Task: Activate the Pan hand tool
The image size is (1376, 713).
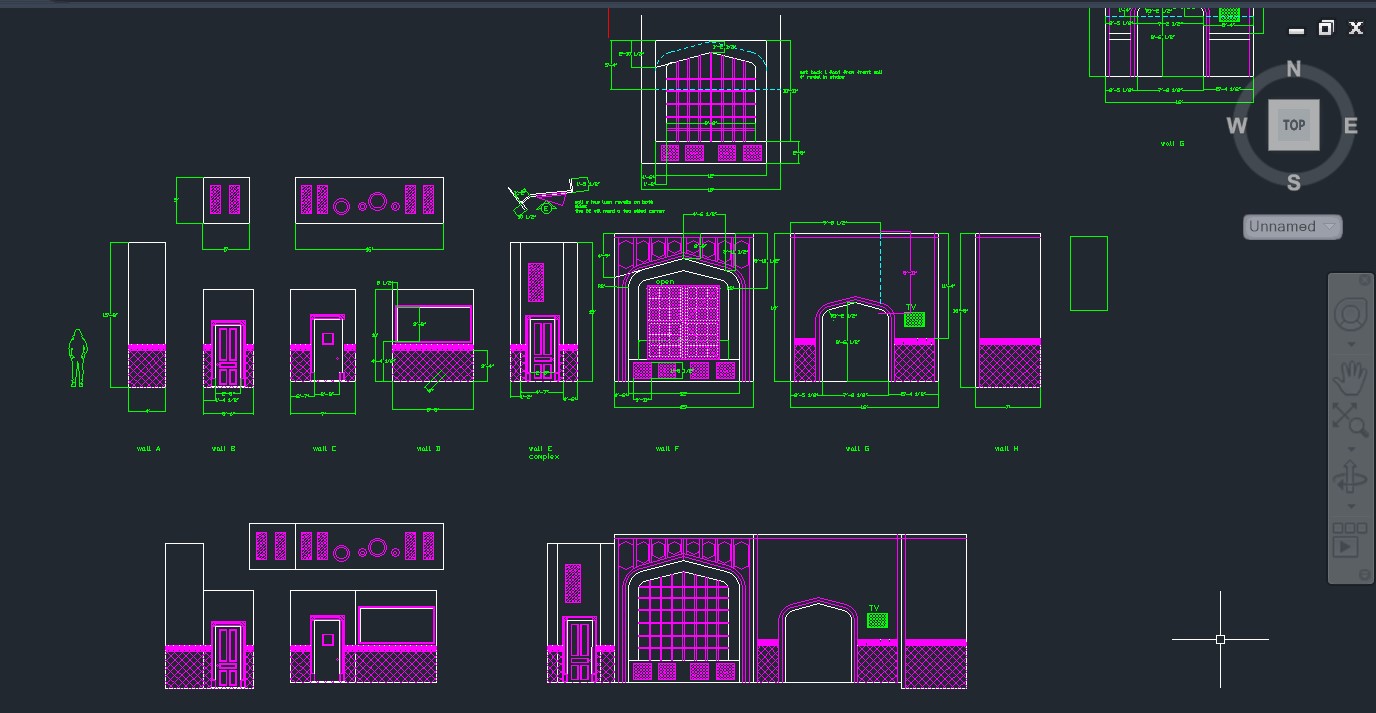Action: pyautogui.click(x=1349, y=379)
